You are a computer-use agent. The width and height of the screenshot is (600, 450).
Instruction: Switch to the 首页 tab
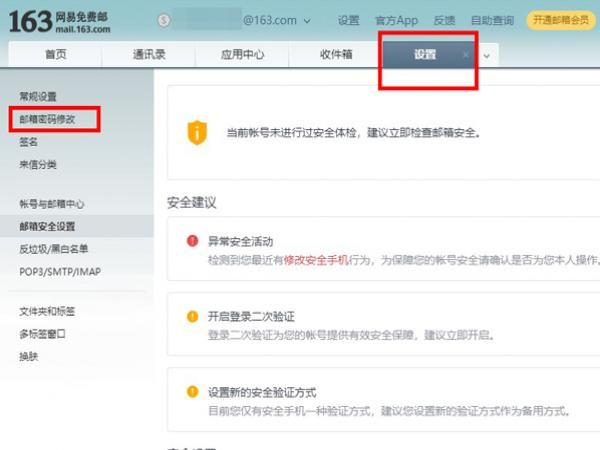(x=55, y=54)
